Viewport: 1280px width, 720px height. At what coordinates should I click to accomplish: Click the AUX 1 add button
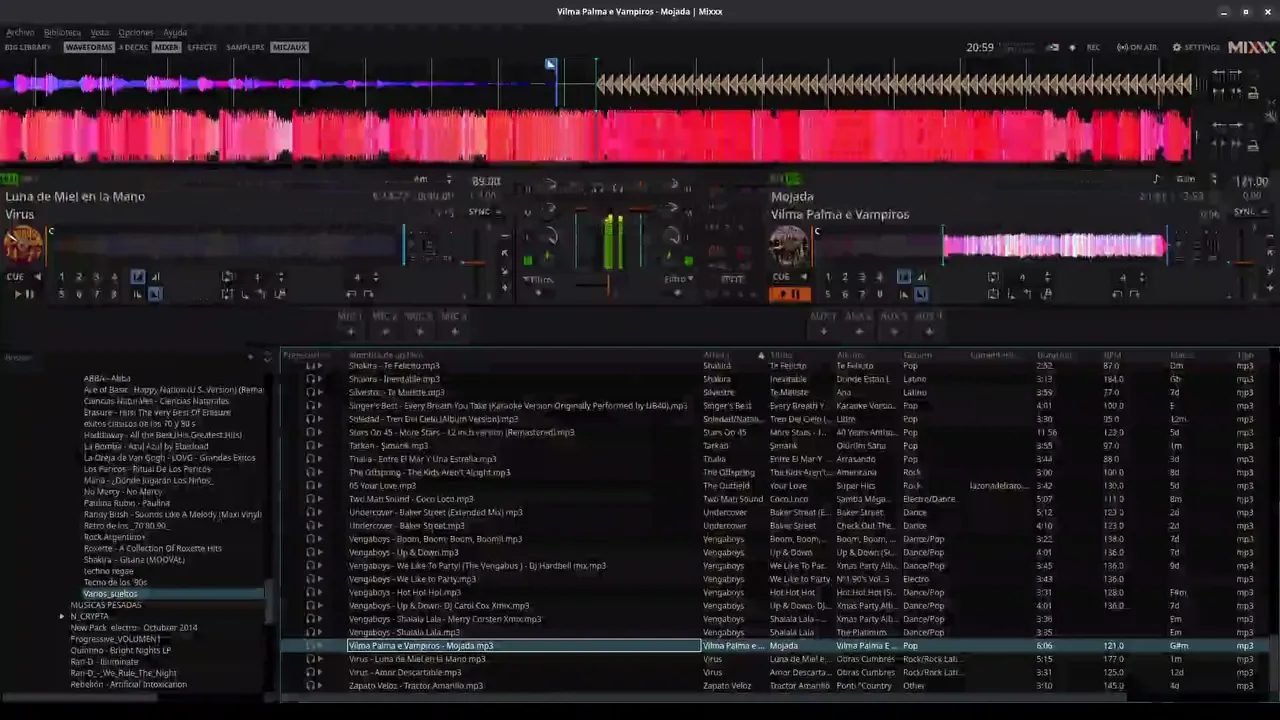(x=823, y=331)
